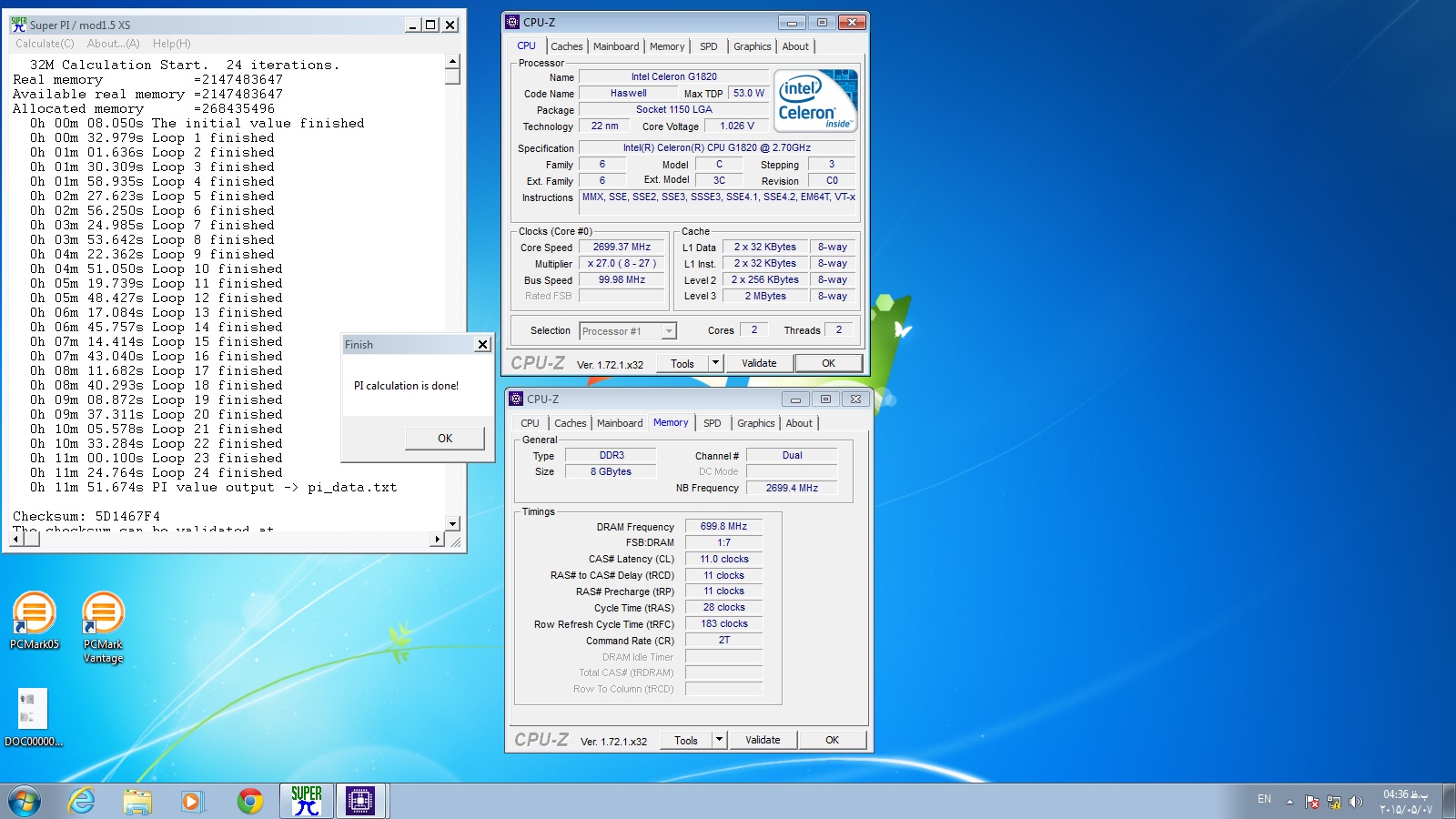Click the Checksum: 5D1467F4 line
Viewport: 1456px width, 819px height.
(86, 516)
